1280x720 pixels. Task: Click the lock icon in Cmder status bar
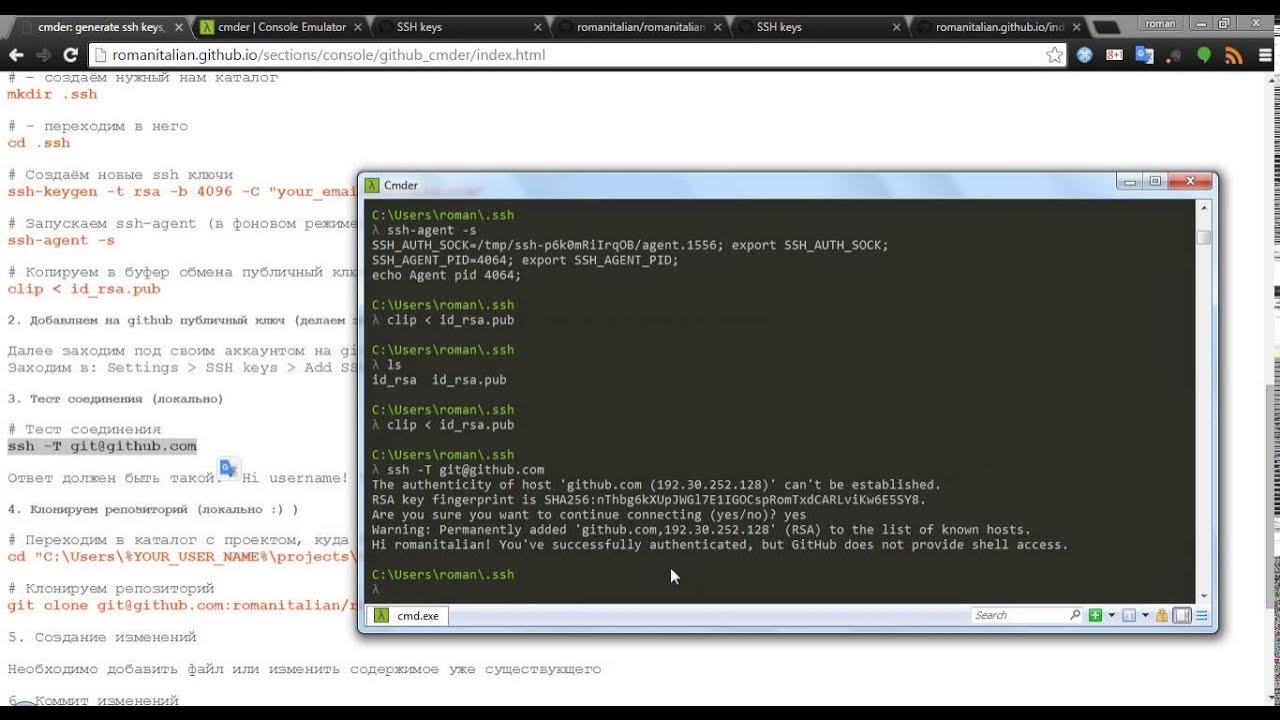tap(1160, 615)
